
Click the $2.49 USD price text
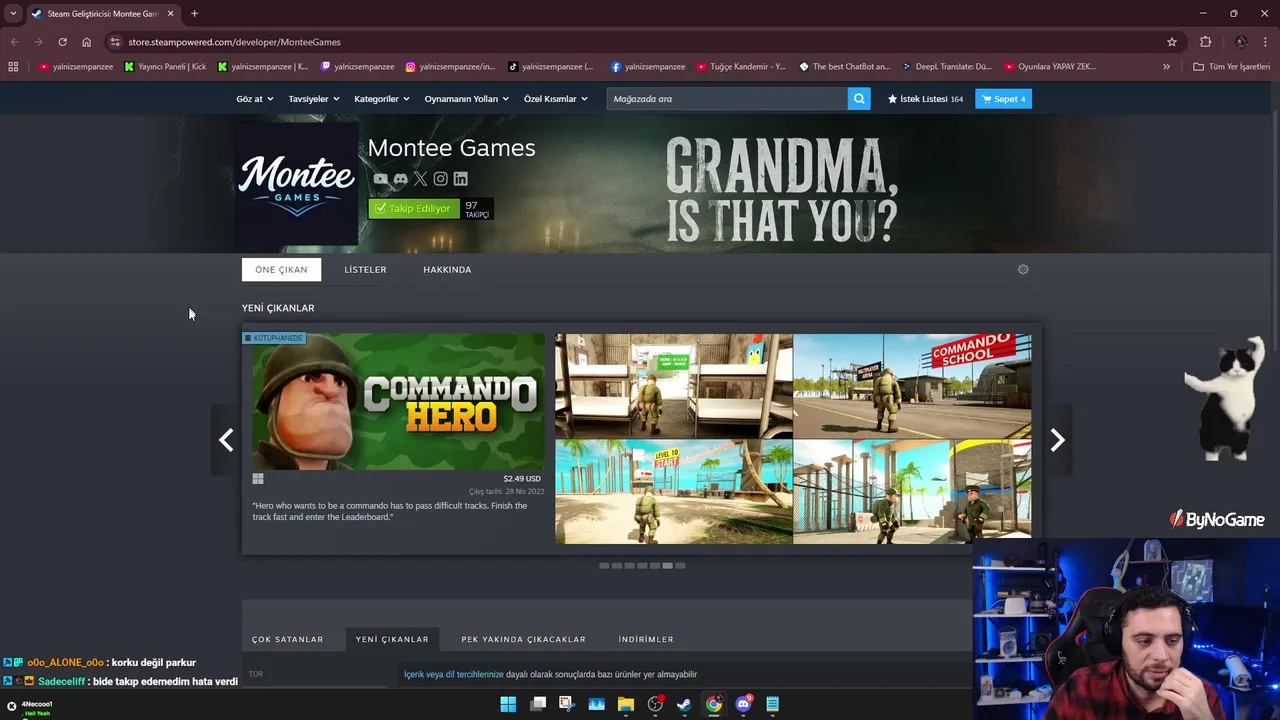point(522,479)
